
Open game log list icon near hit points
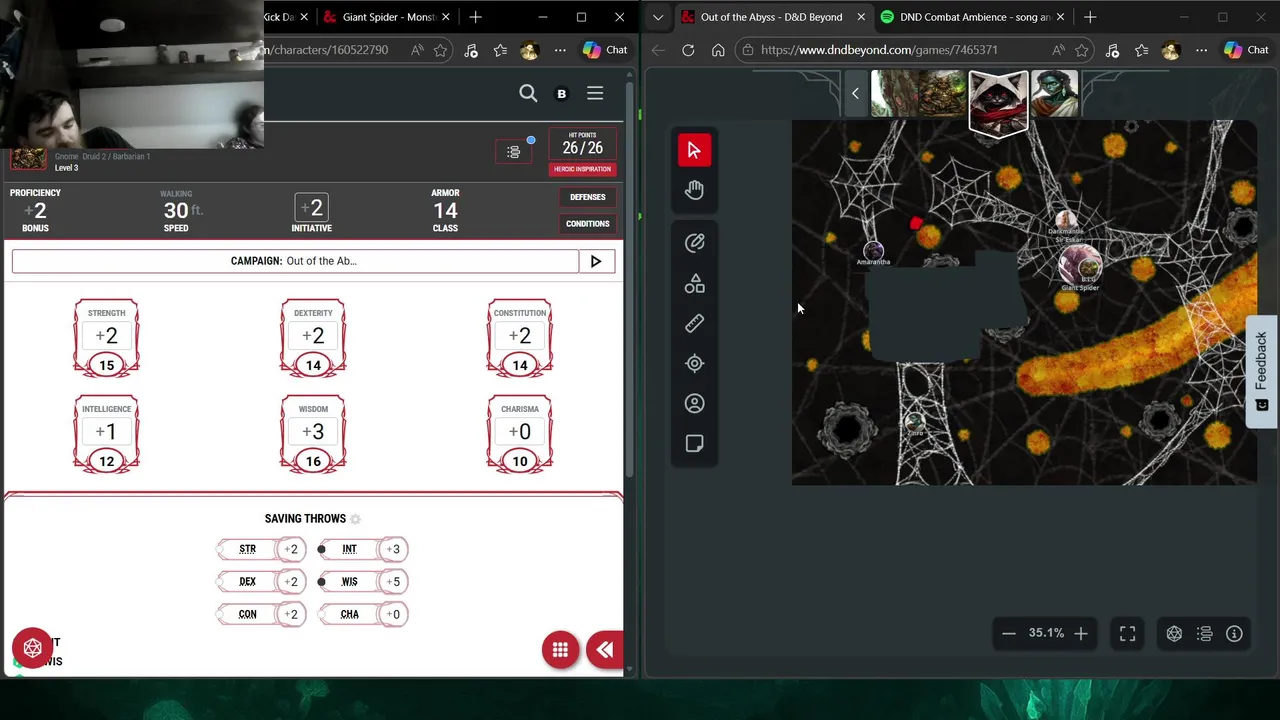click(514, 152)
